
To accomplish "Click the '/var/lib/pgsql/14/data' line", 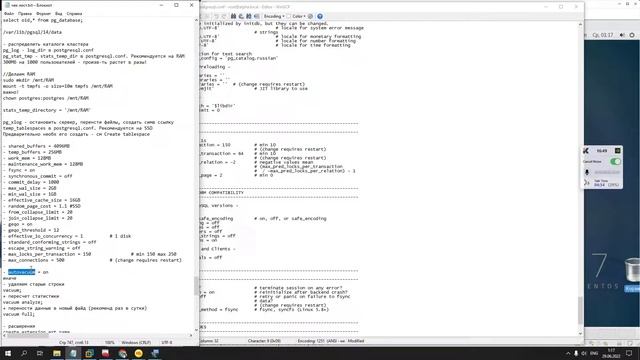I will [x=32, y=32].
